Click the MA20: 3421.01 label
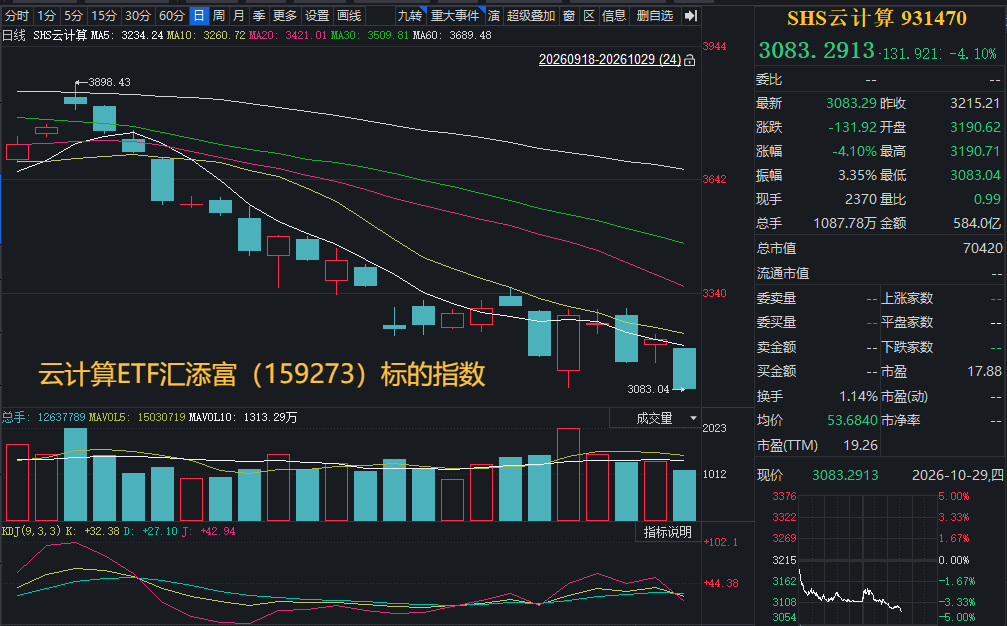This screenshot has height=626, width=1007. coord(288,35)
